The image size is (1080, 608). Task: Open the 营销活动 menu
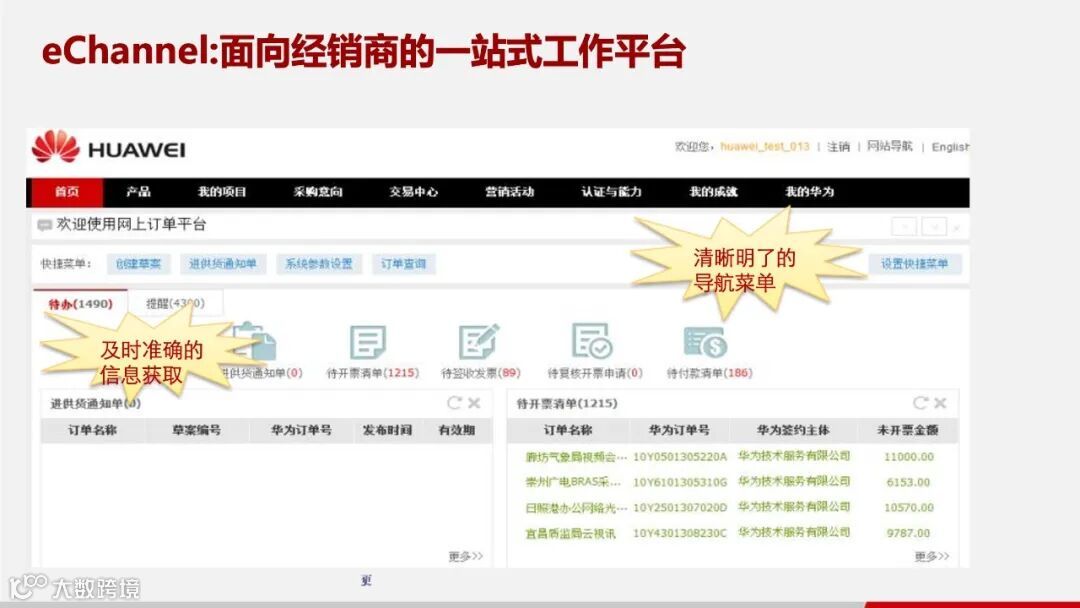click(x=510, y=192)
